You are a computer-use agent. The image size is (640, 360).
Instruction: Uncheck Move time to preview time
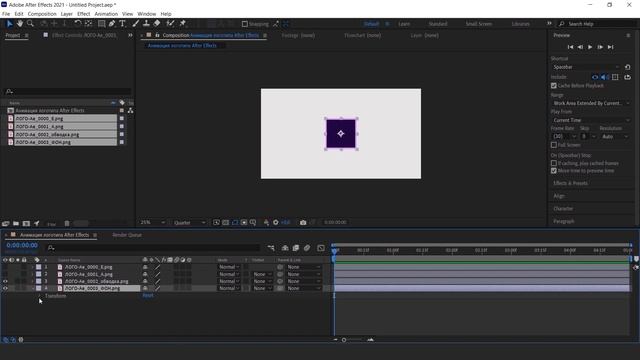point(554,171)
